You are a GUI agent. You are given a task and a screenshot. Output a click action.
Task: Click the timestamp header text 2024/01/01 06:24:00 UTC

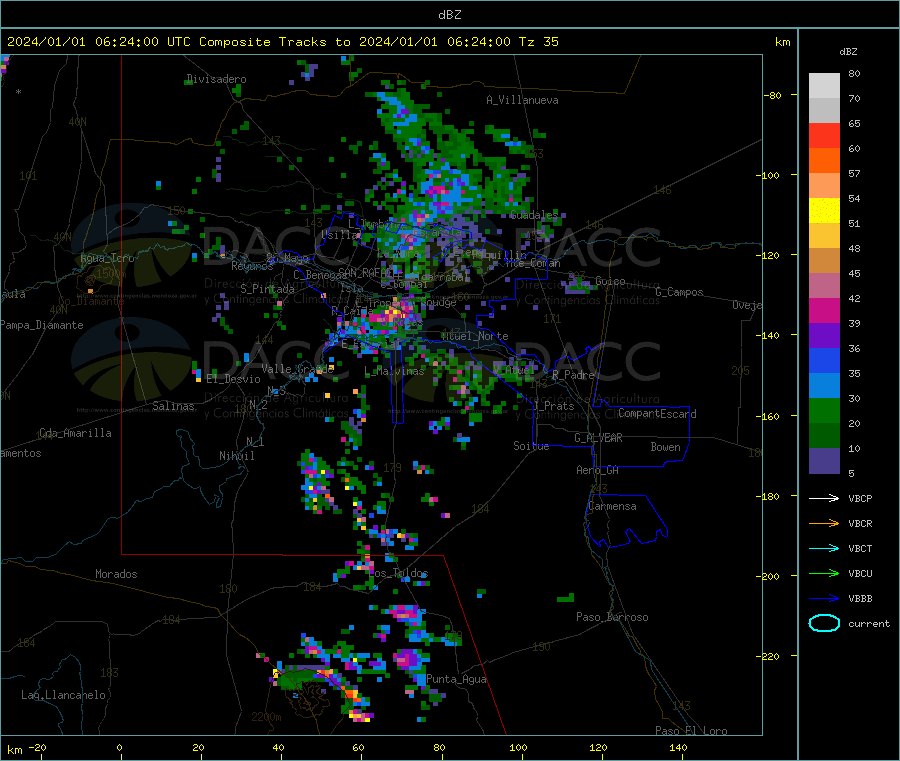click(99, 42)
